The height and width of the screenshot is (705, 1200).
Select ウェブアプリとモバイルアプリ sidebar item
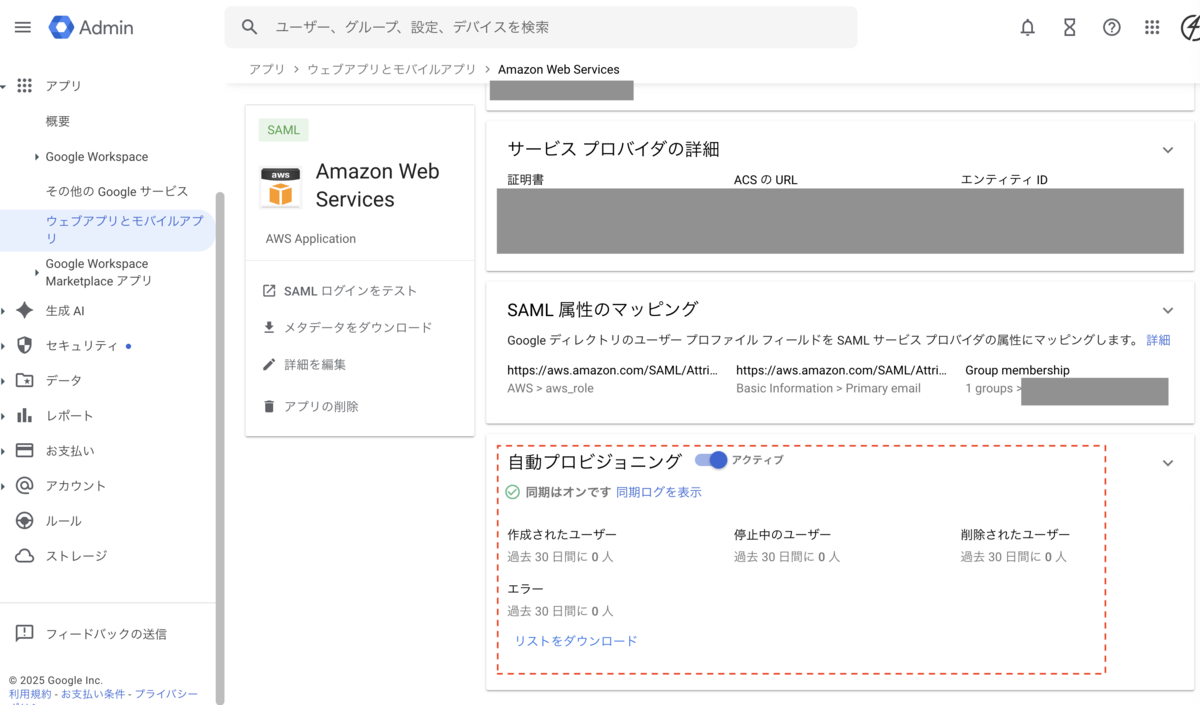(x=107, y=230)
